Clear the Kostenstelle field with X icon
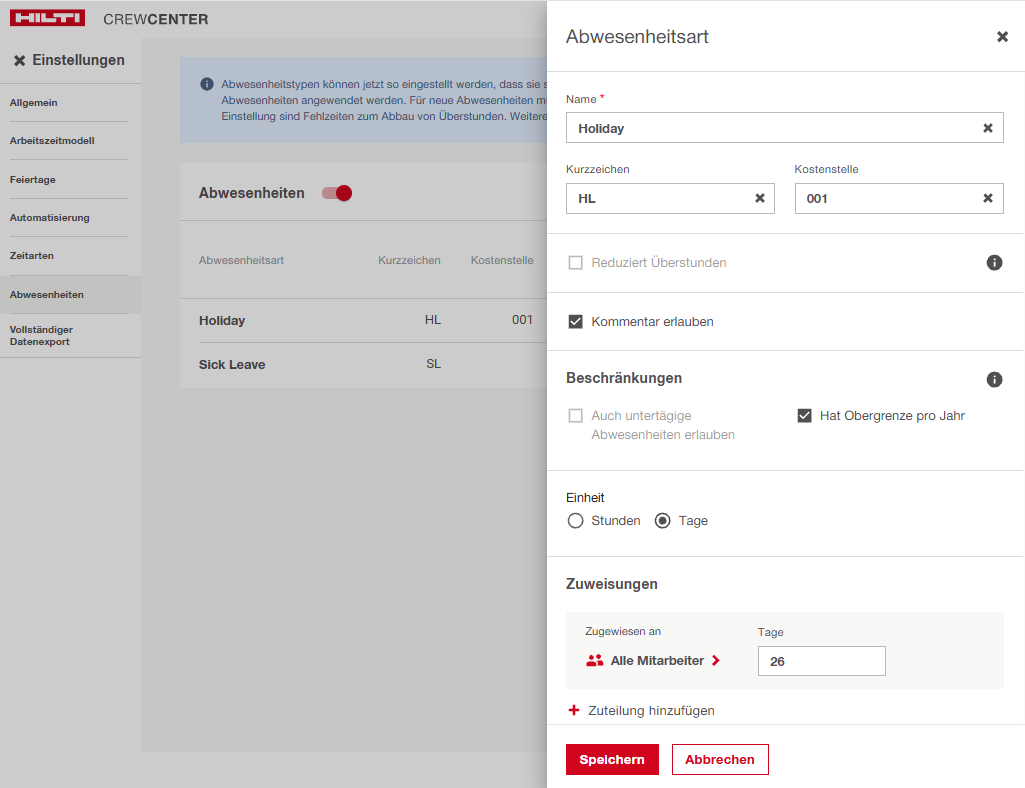This screenshot has height=788, width=1025. (x=987, y=198)
